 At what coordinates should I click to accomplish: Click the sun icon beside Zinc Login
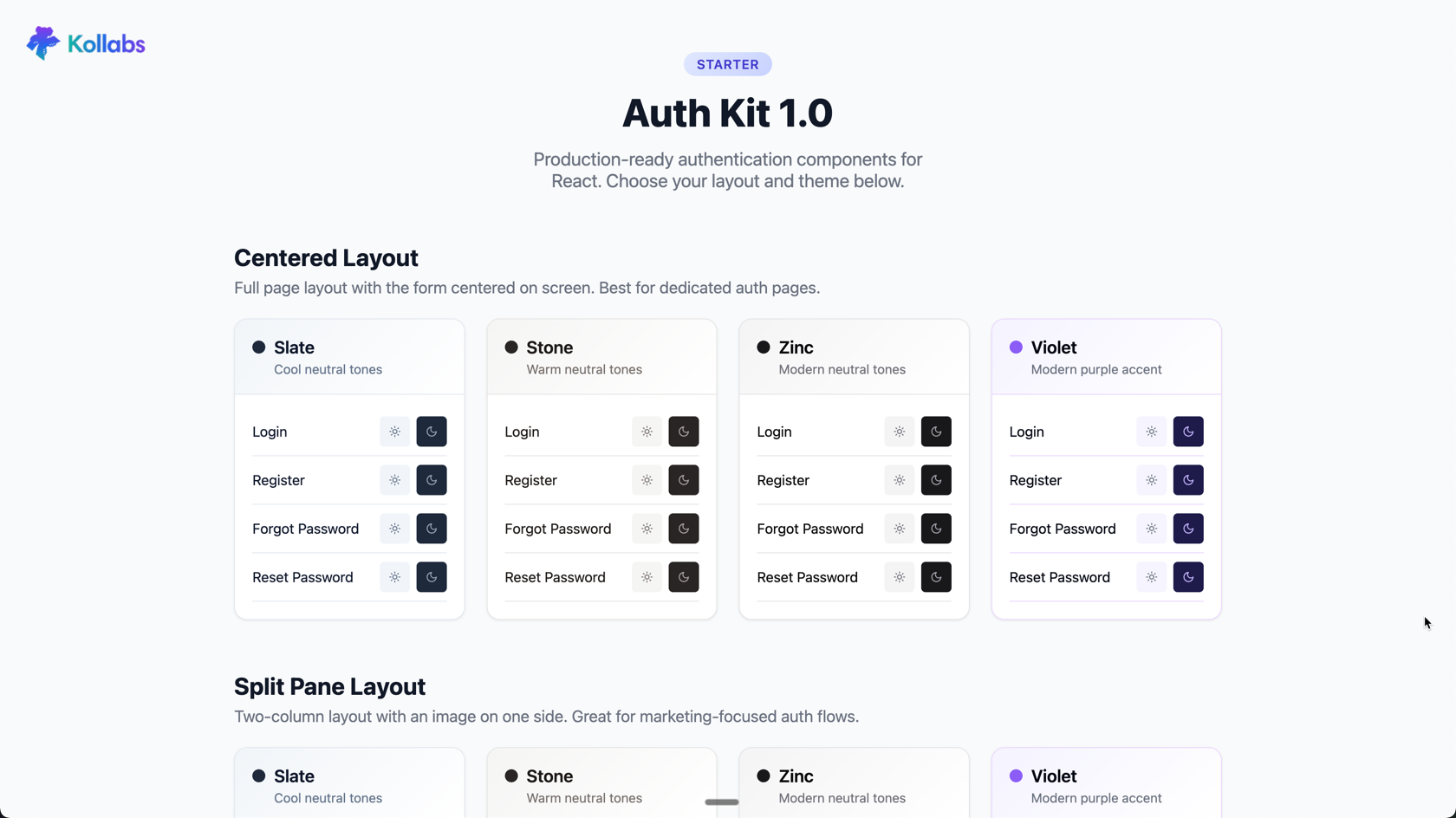point(899,432)
